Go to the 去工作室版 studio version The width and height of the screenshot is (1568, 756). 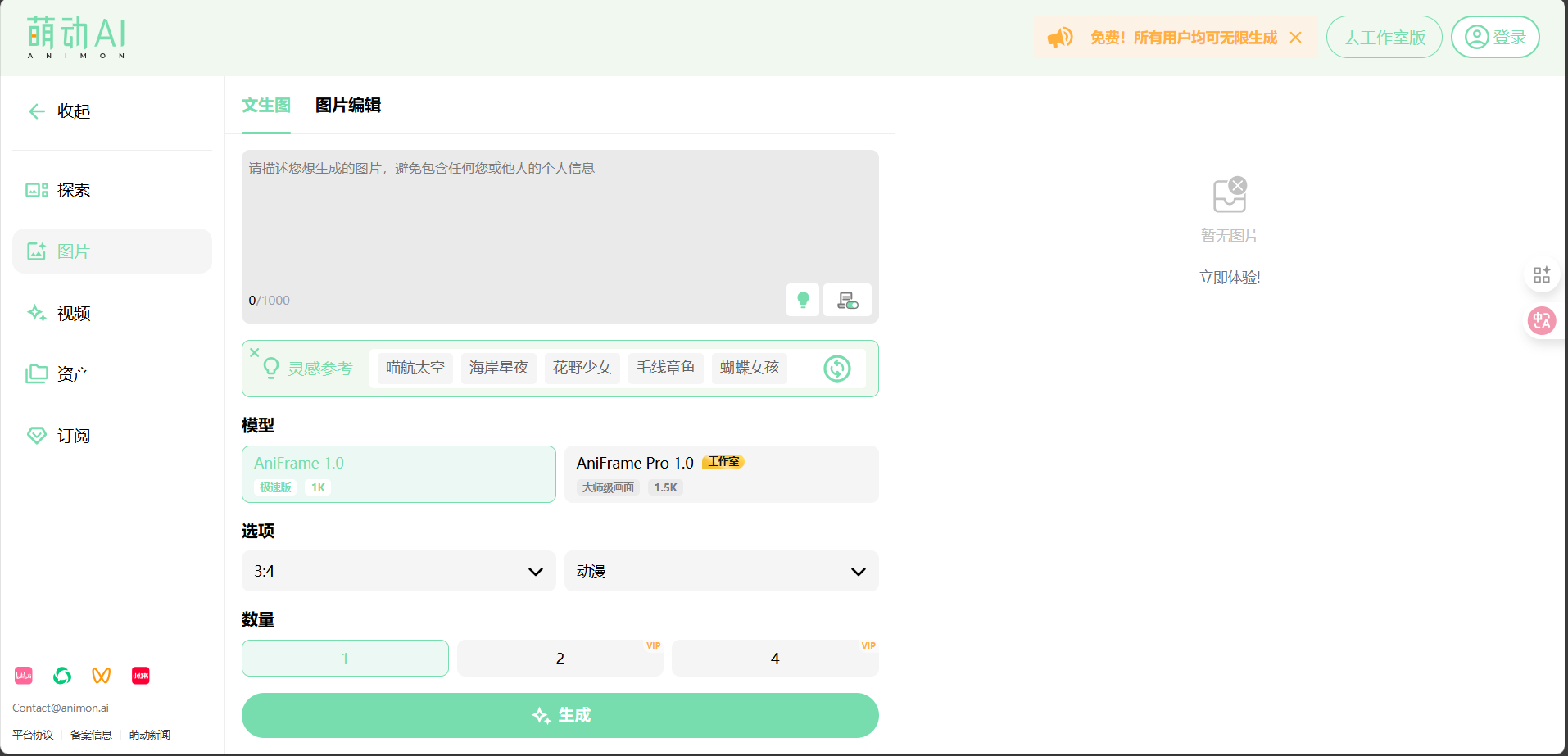tap(1384, 38)
